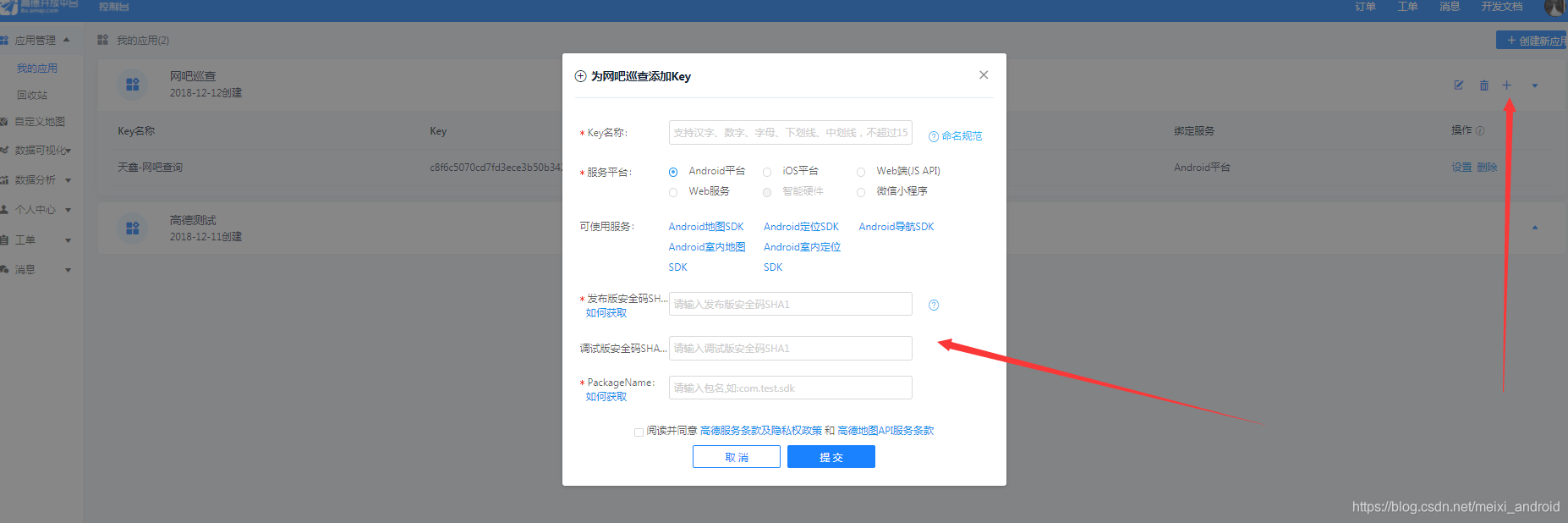Open 高德地图API服务条款 link
Viewport: 1568px width, 523px height.
(885, 431)
